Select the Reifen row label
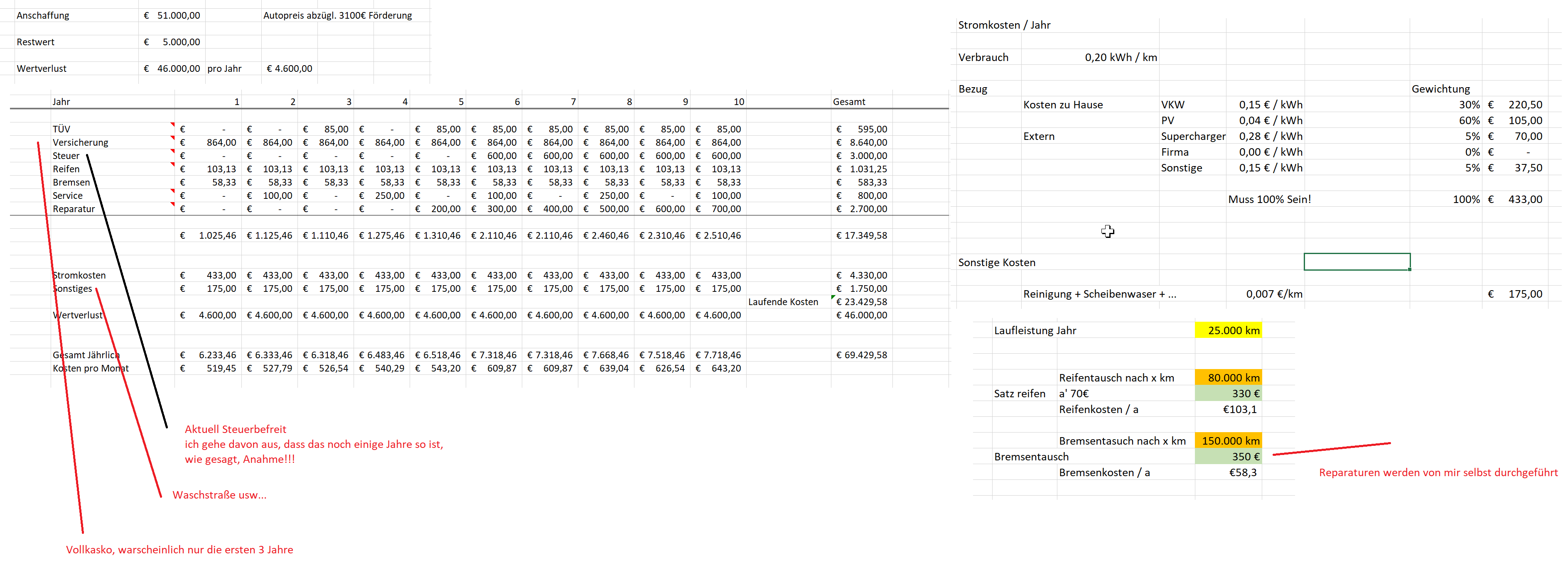Image resolution: width=1568 pixels, height=582 pixels. pos(66,169)
